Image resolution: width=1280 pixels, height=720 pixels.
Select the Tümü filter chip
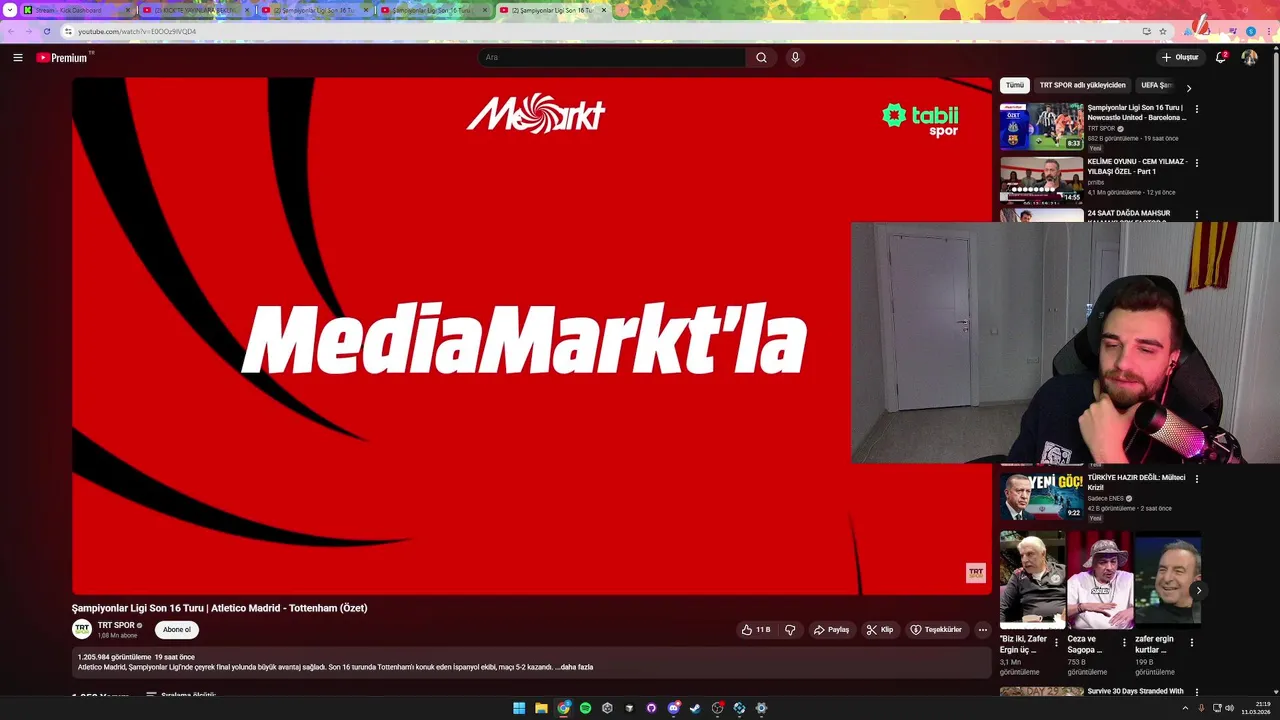click(x=1014, y=85)
